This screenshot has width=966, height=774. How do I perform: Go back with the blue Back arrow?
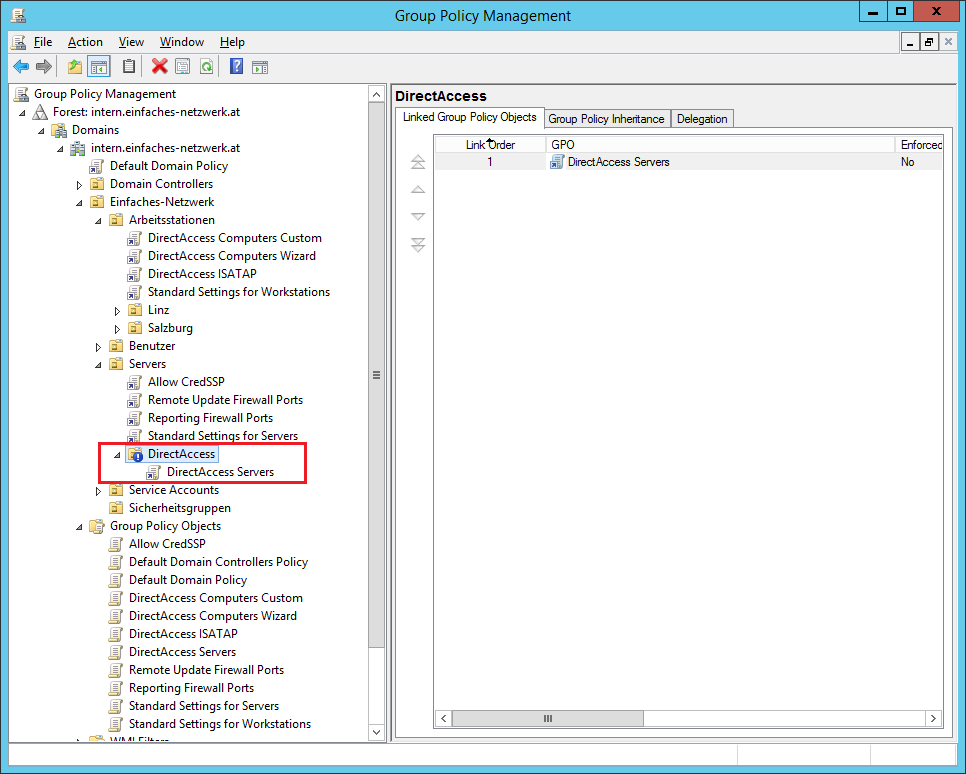tap(21, 67)
